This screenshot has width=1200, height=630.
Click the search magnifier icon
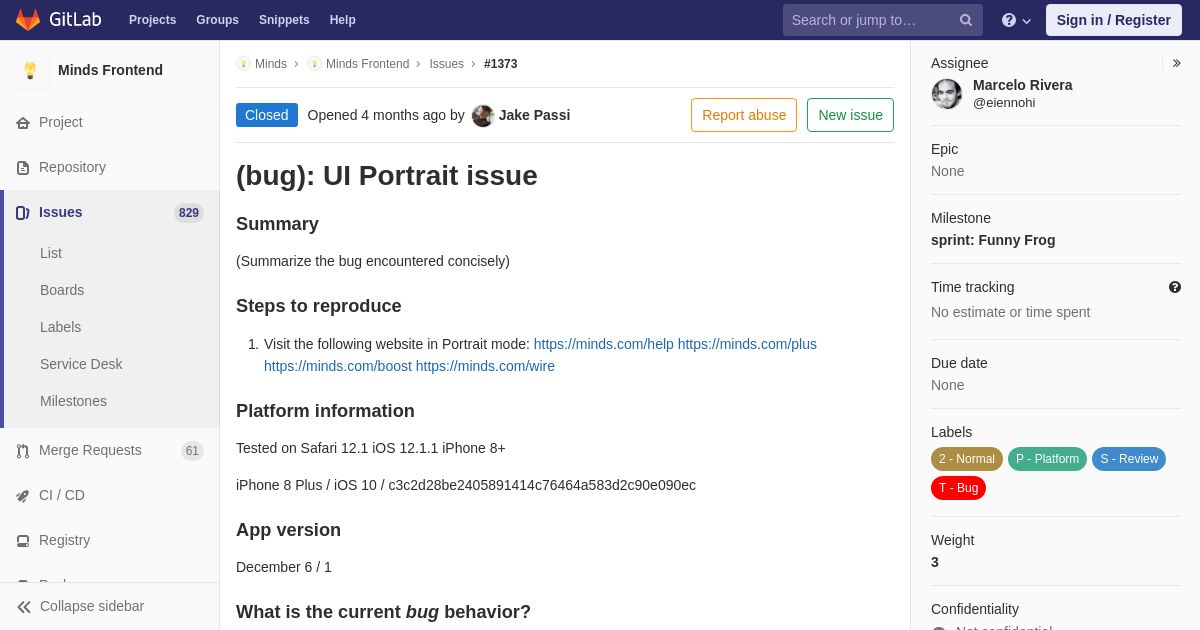click(x=966, y=20)
